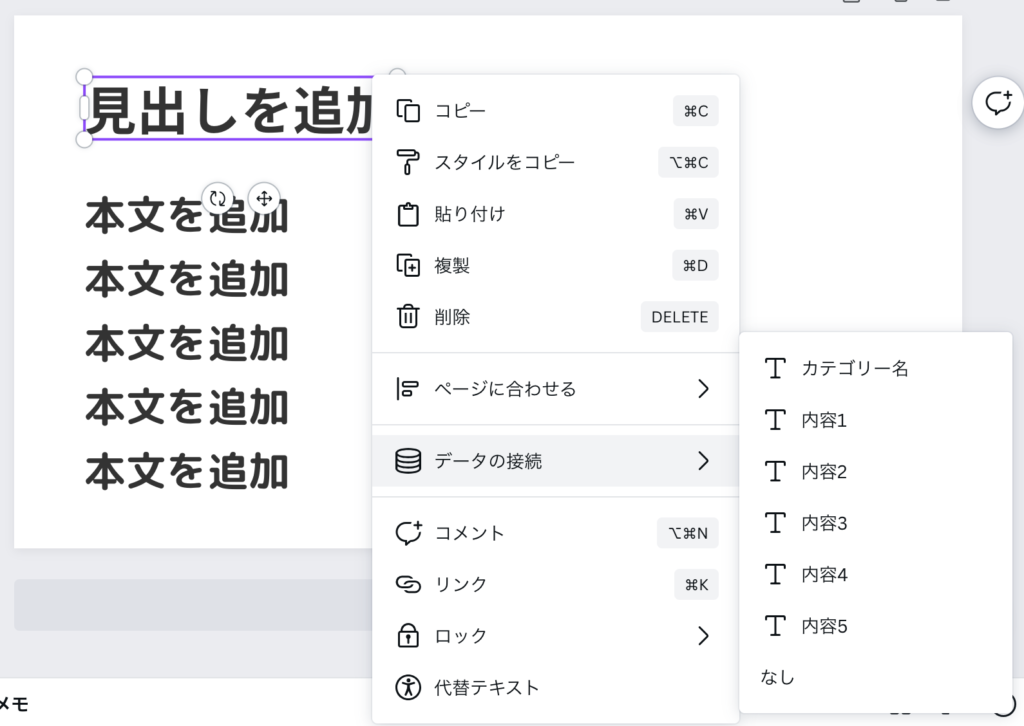Expand the ページに合わせる submenu
Screen dimensions: 1024x726
702,389
